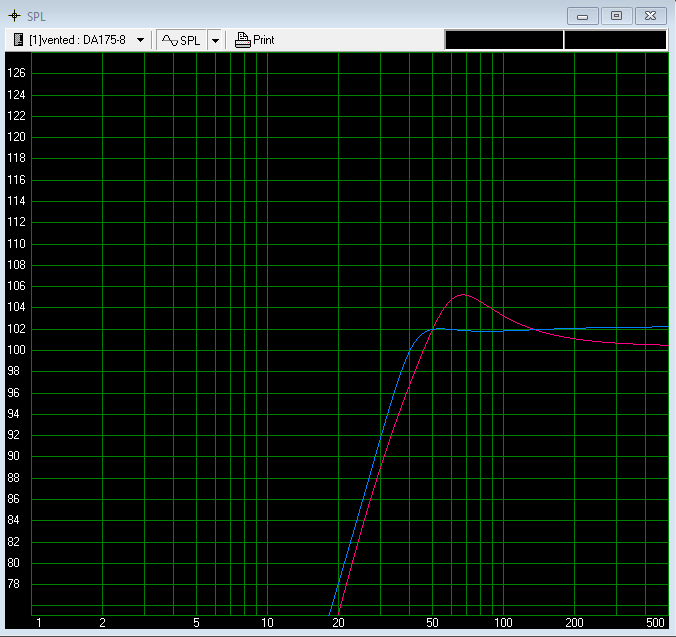This screenshot has width=676, height=637.
Task: Click the 100 label on frequency axis
Action: [503, 623]
